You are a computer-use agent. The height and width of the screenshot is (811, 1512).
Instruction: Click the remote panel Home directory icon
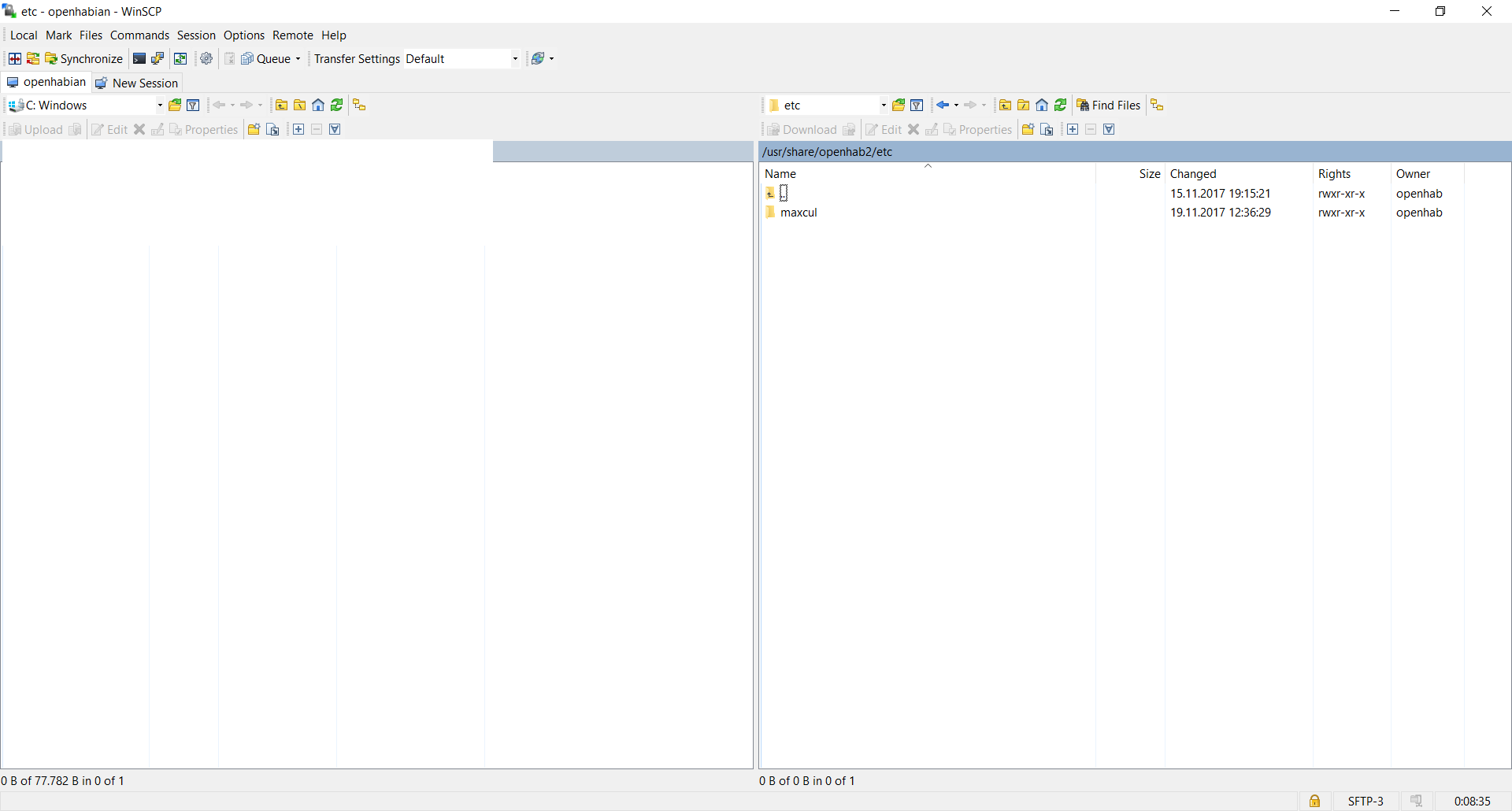point(1042,106)
